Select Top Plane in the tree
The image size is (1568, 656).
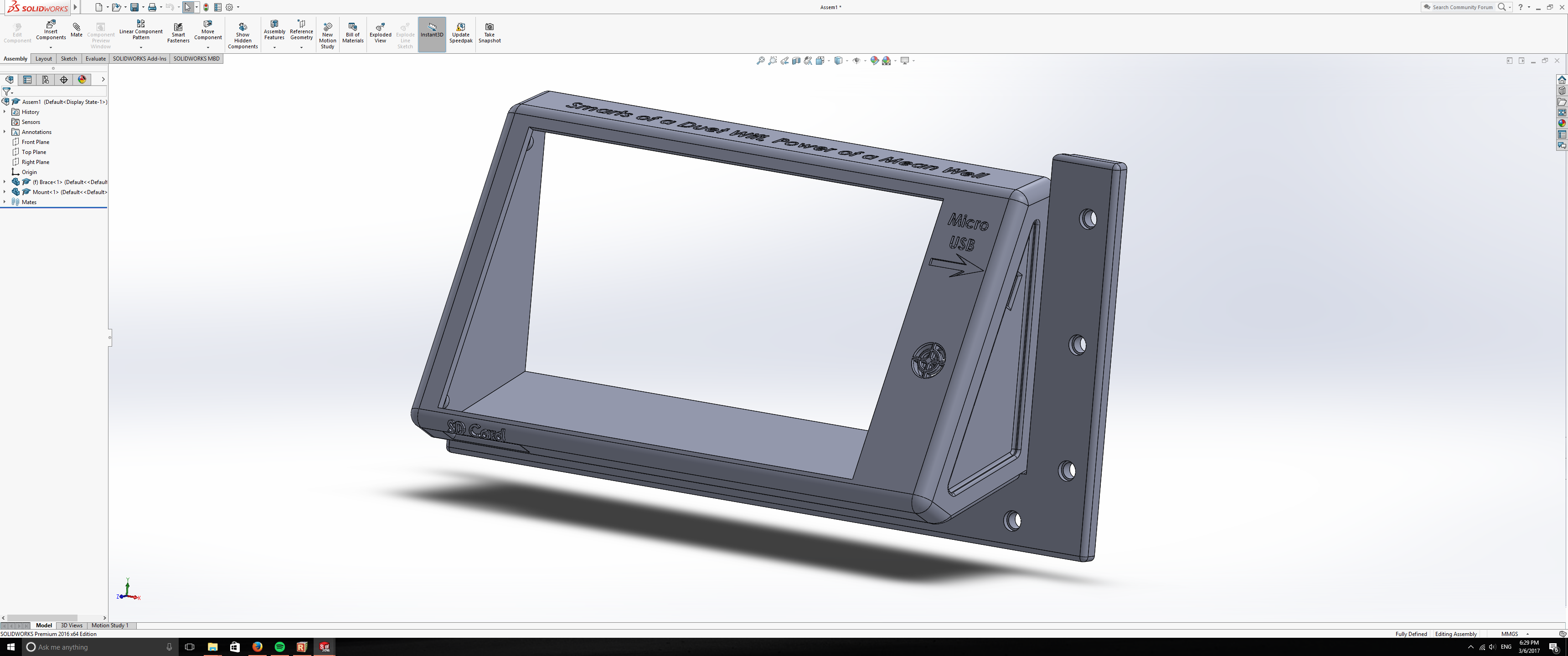[33, 152]
